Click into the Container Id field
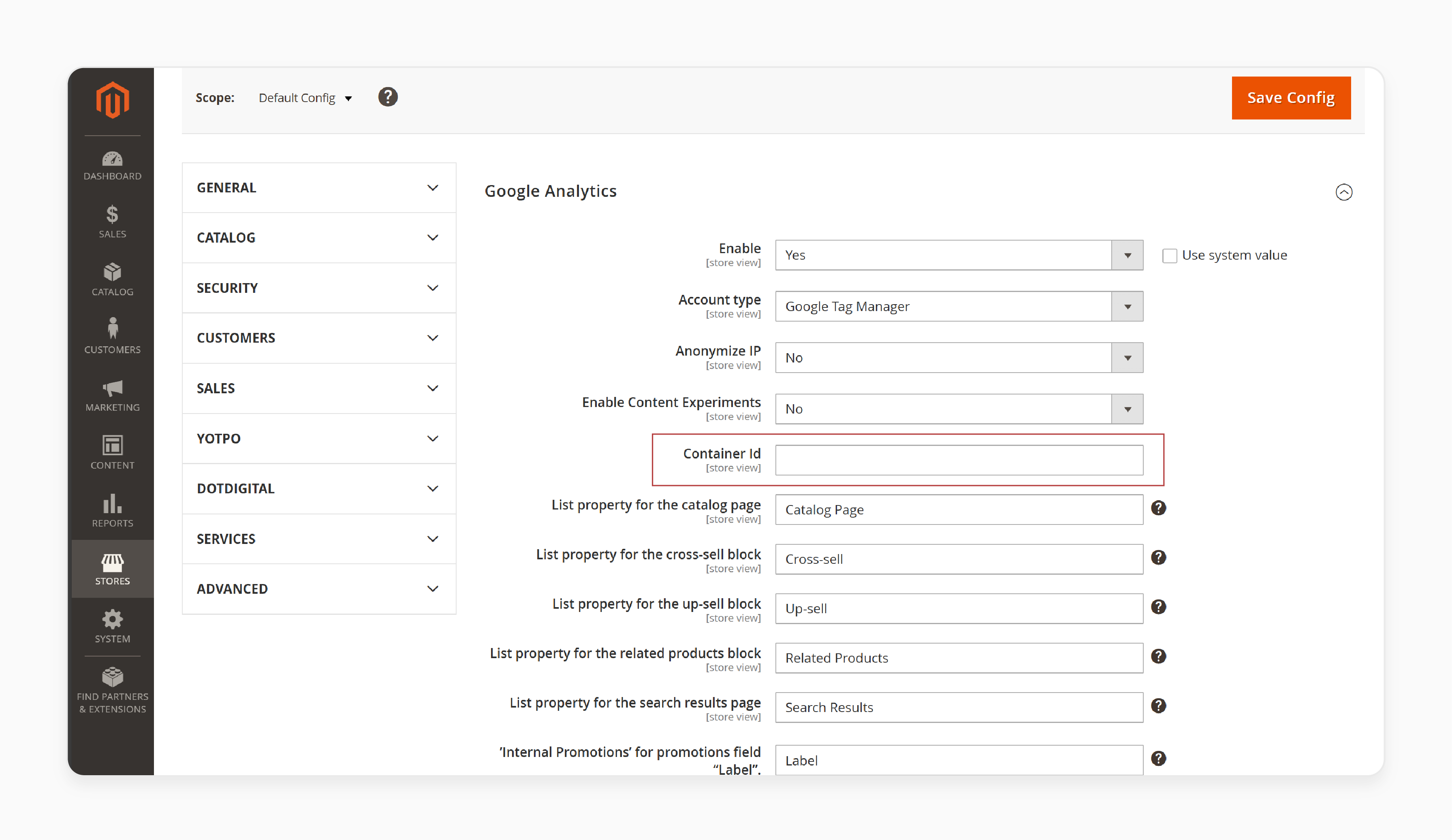1452x840 pixels. (959, 461)
